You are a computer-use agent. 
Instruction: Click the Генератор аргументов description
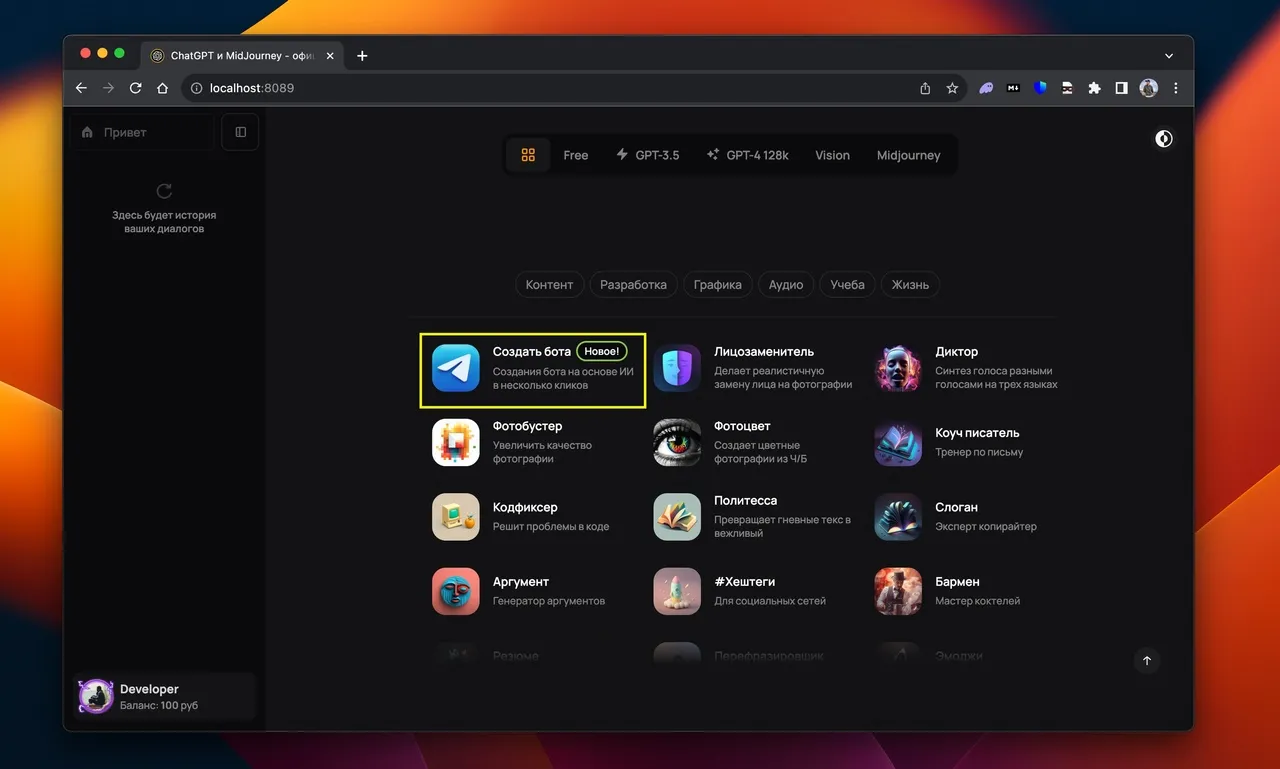click(x=549, y=601)
